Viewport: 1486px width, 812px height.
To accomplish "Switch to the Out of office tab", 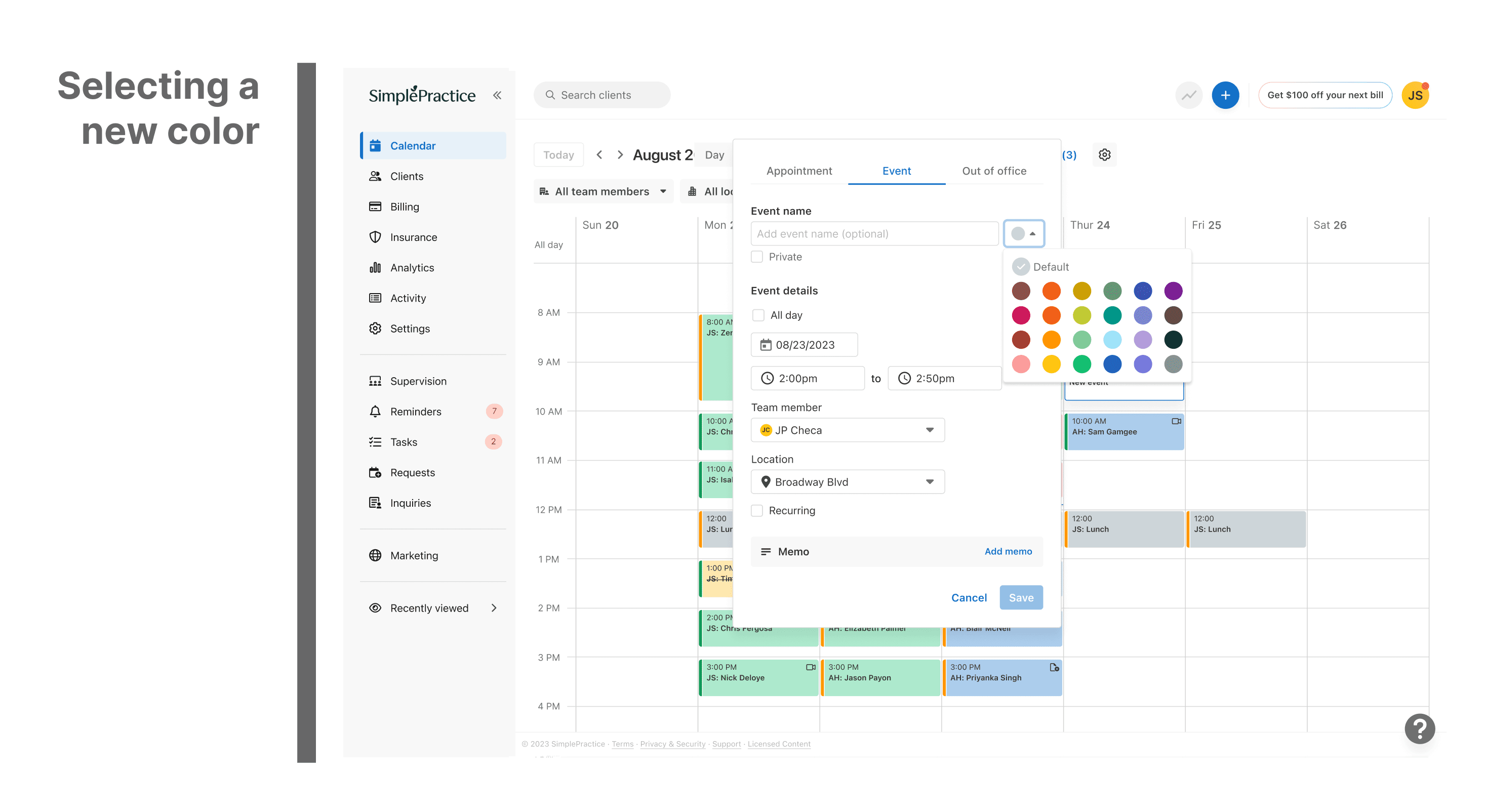I will 993,171.
